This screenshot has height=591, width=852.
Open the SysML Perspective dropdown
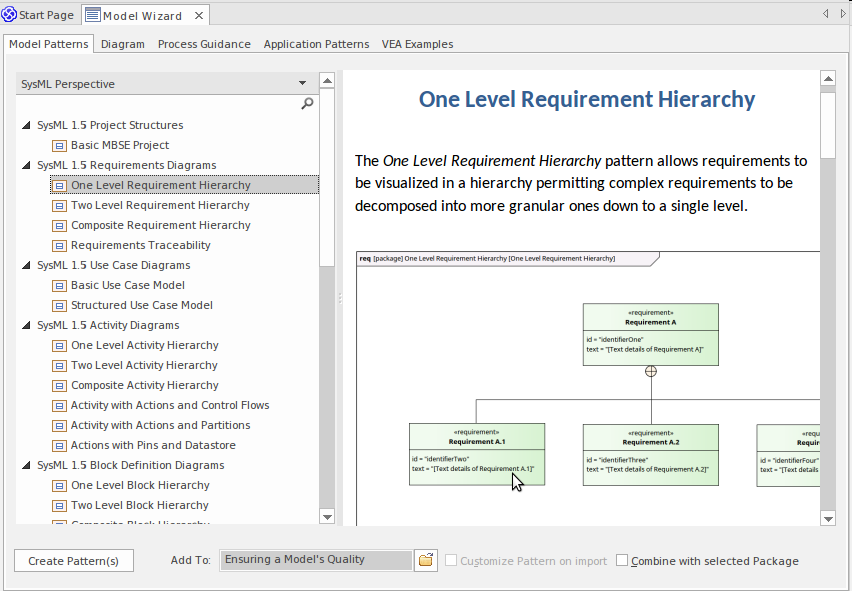pyautogui.click(x=302, y=84)
